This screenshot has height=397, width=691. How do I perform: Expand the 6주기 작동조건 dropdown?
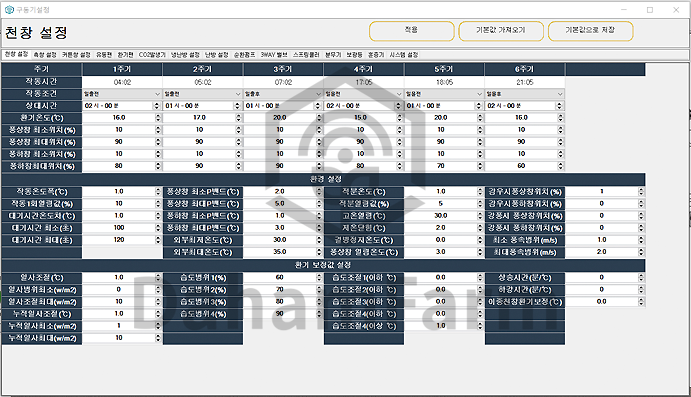pos(524,94)
